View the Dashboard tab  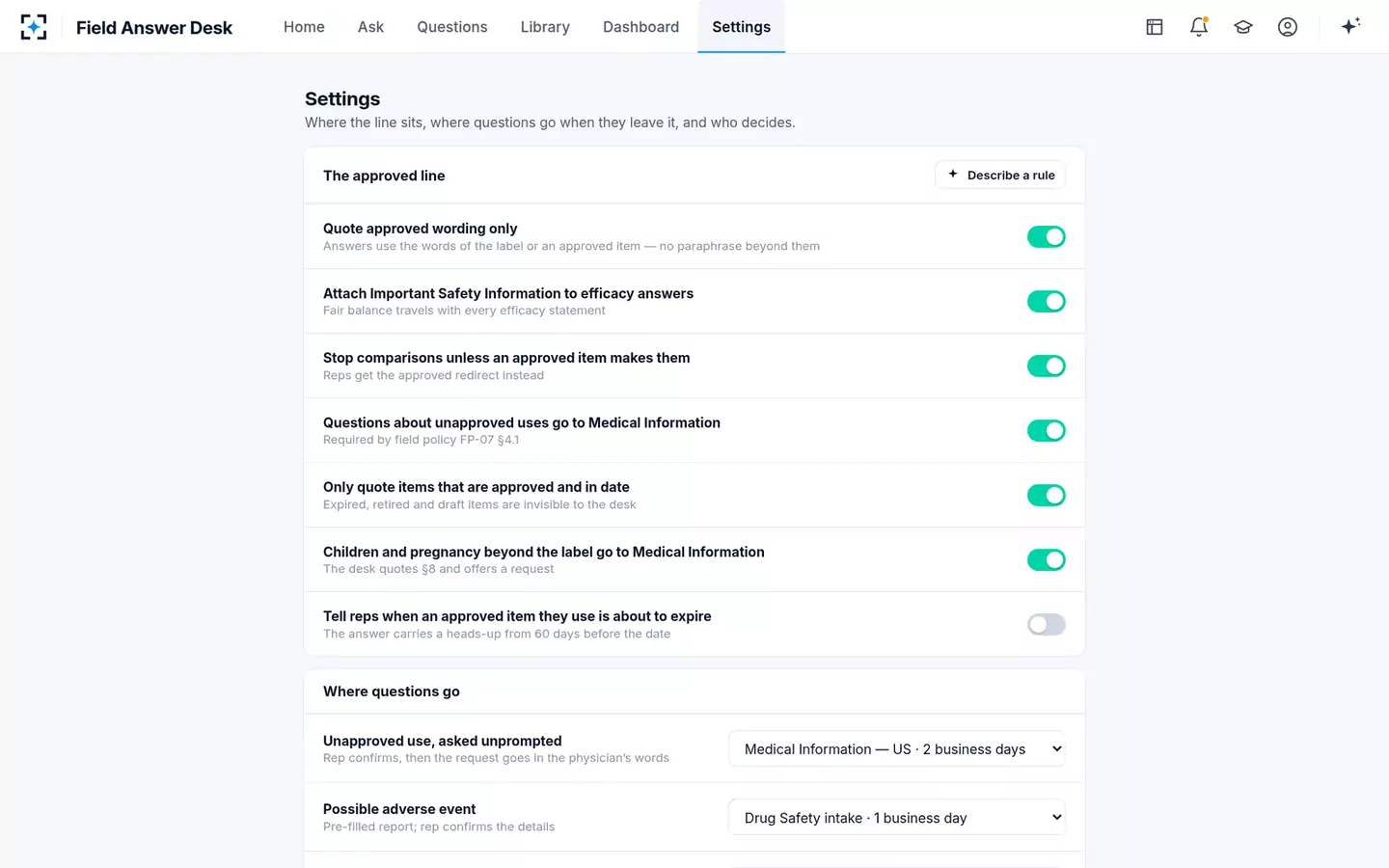[641, 27]
